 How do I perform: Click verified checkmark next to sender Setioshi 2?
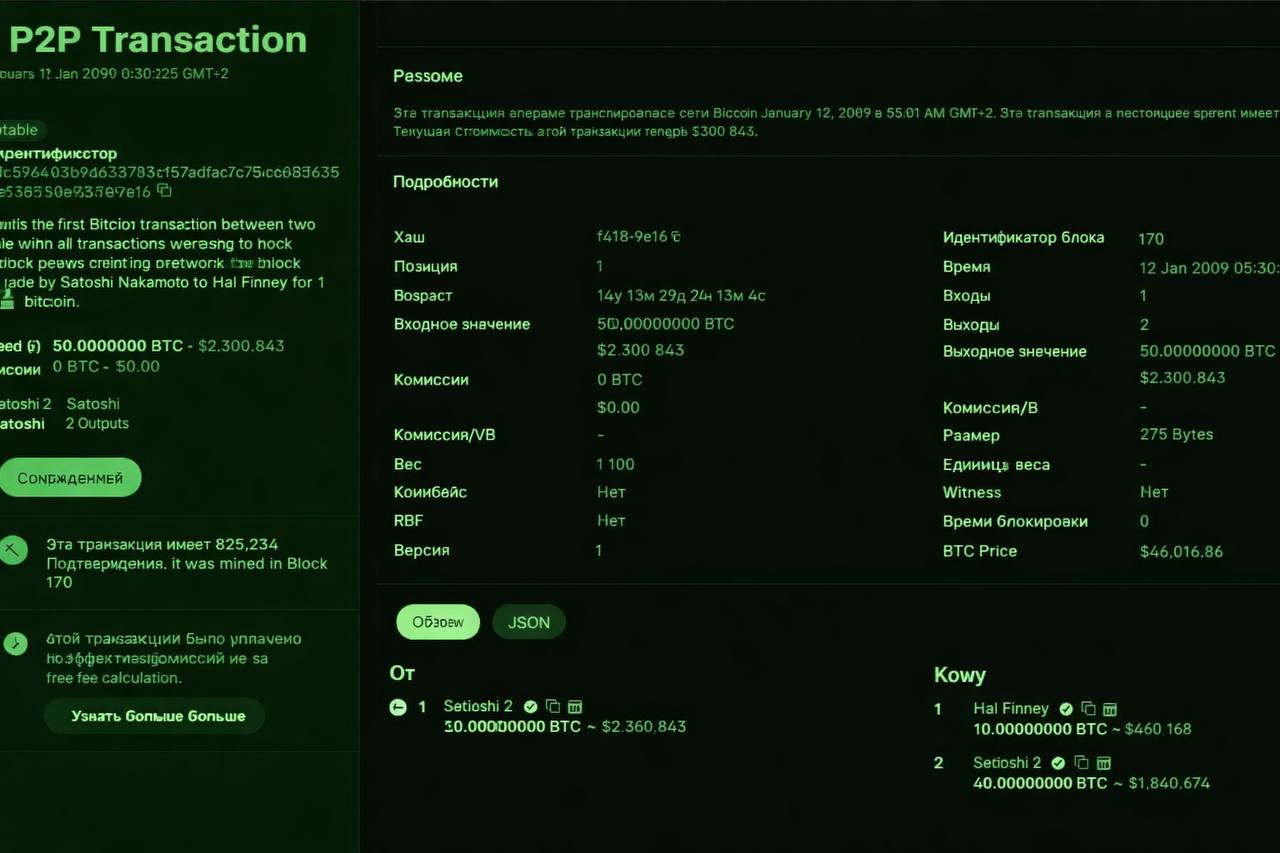coord(531,707)
